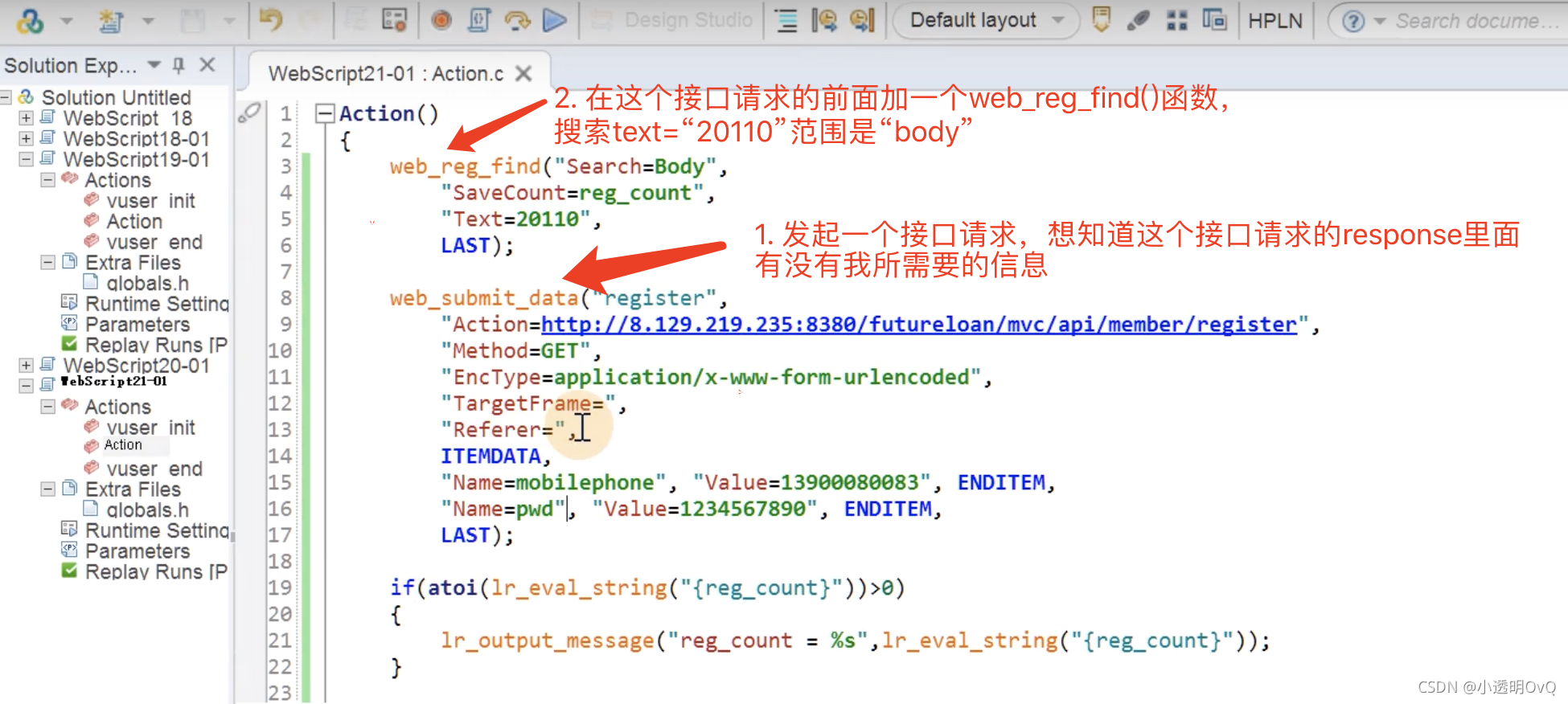Open Replay Runs under WebScript19-01

point(156,345)
